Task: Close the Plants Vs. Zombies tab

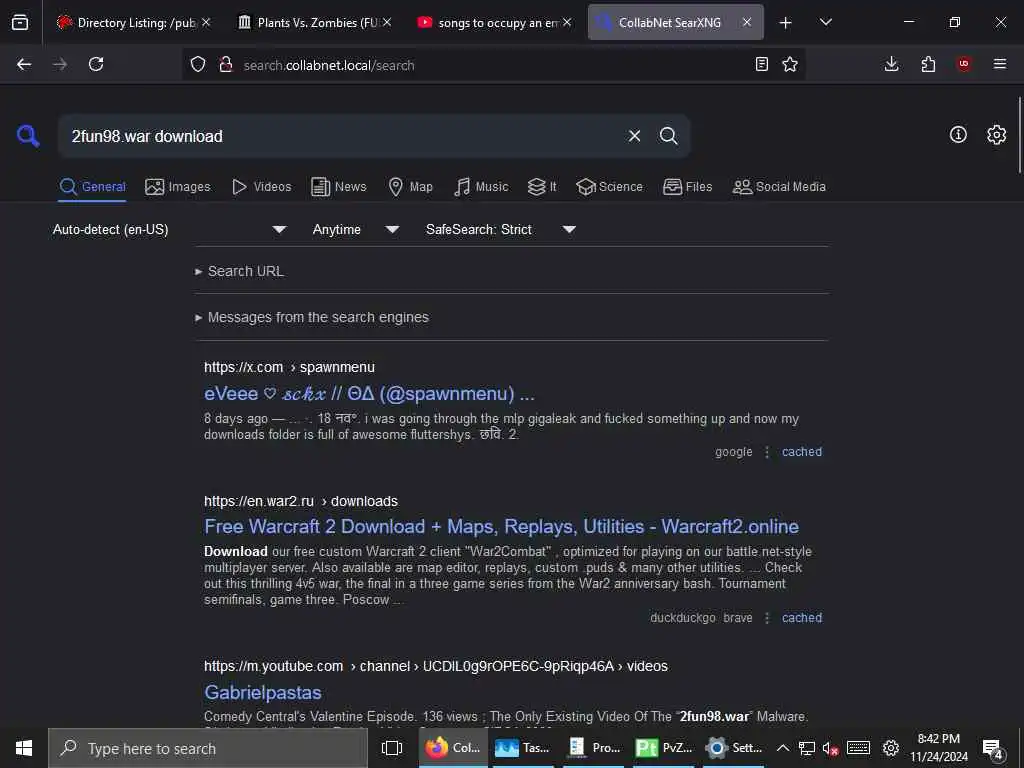Action: (x=387, y=22)
